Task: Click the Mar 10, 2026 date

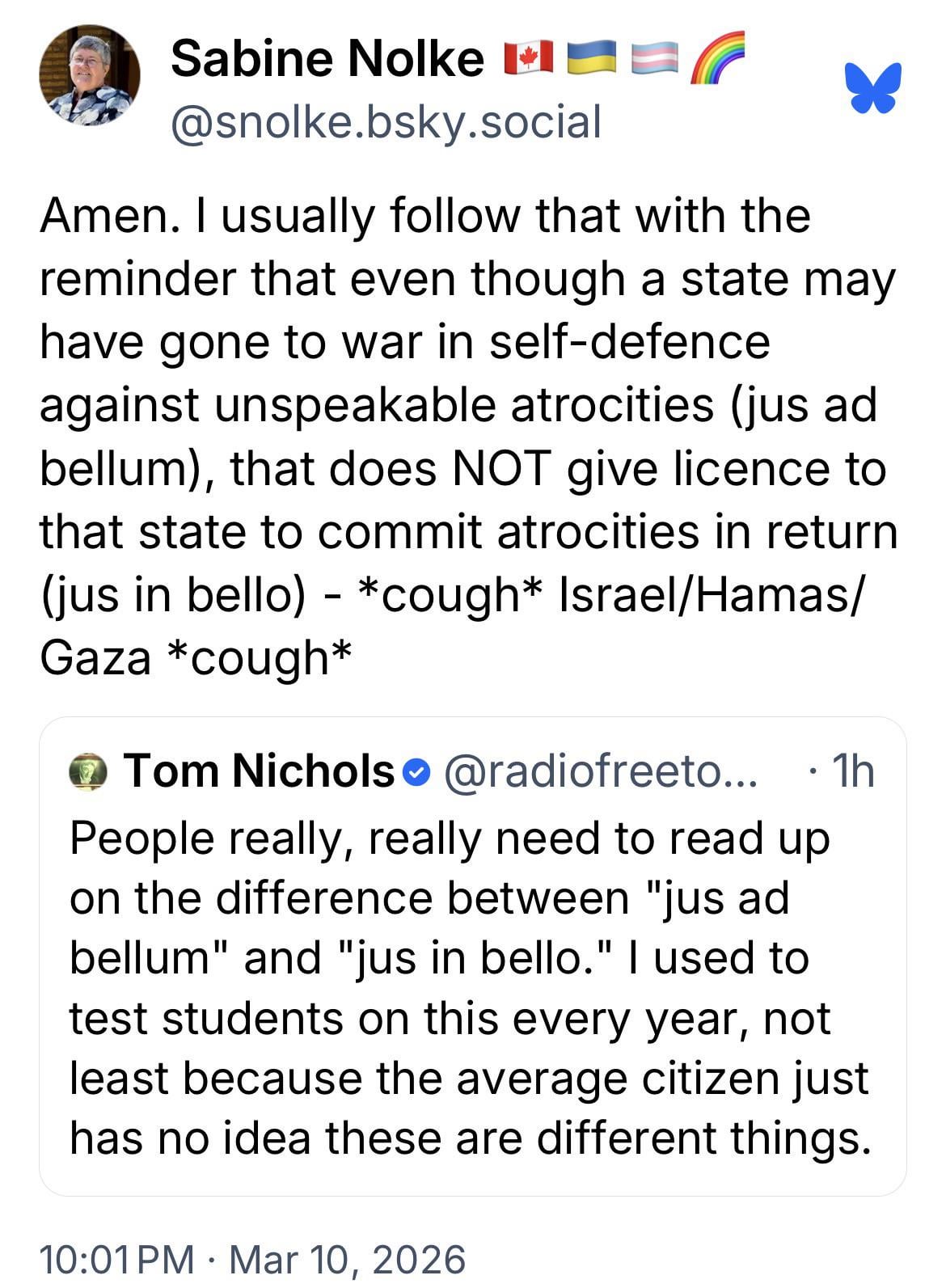Action: [348, 1260]
